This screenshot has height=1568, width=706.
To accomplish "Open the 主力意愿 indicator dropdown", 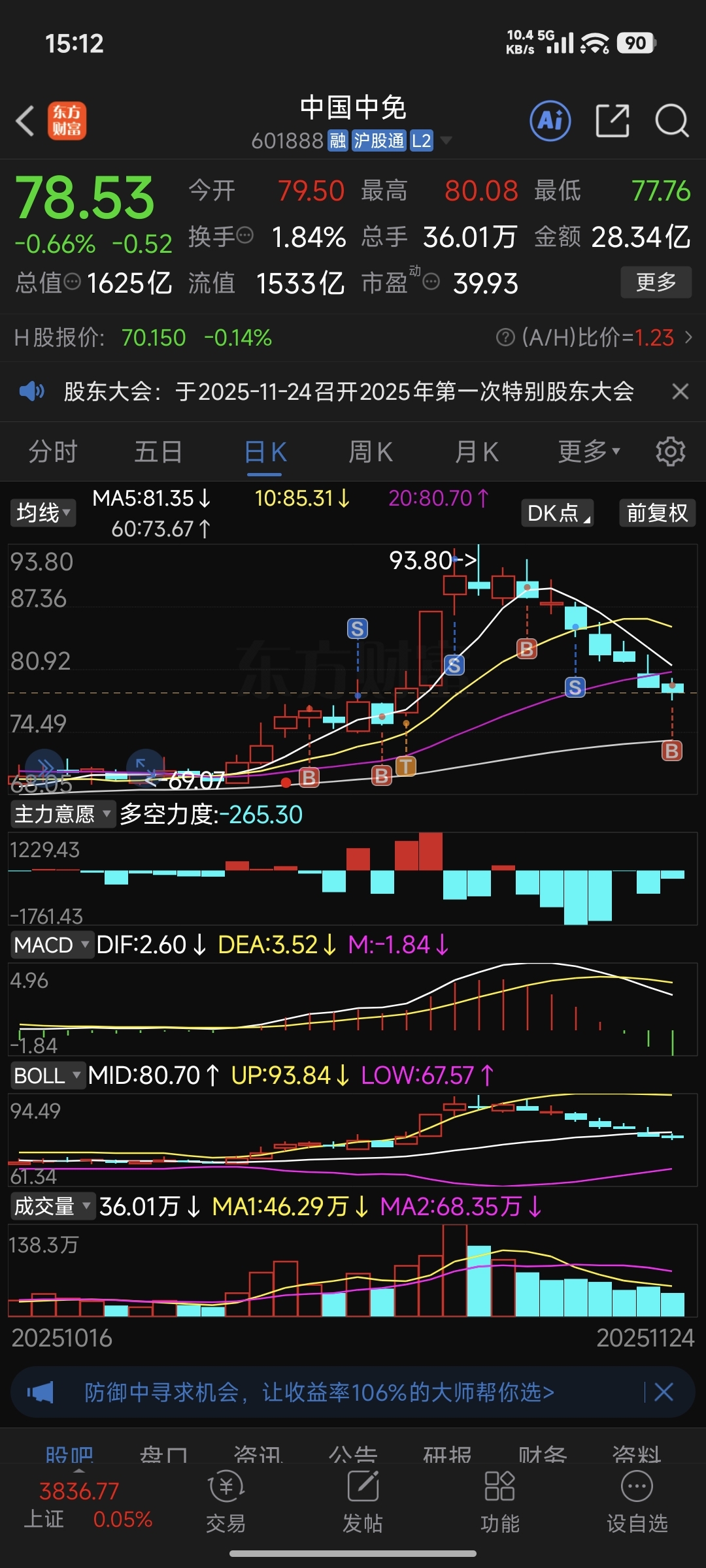I will pos(62,814).
